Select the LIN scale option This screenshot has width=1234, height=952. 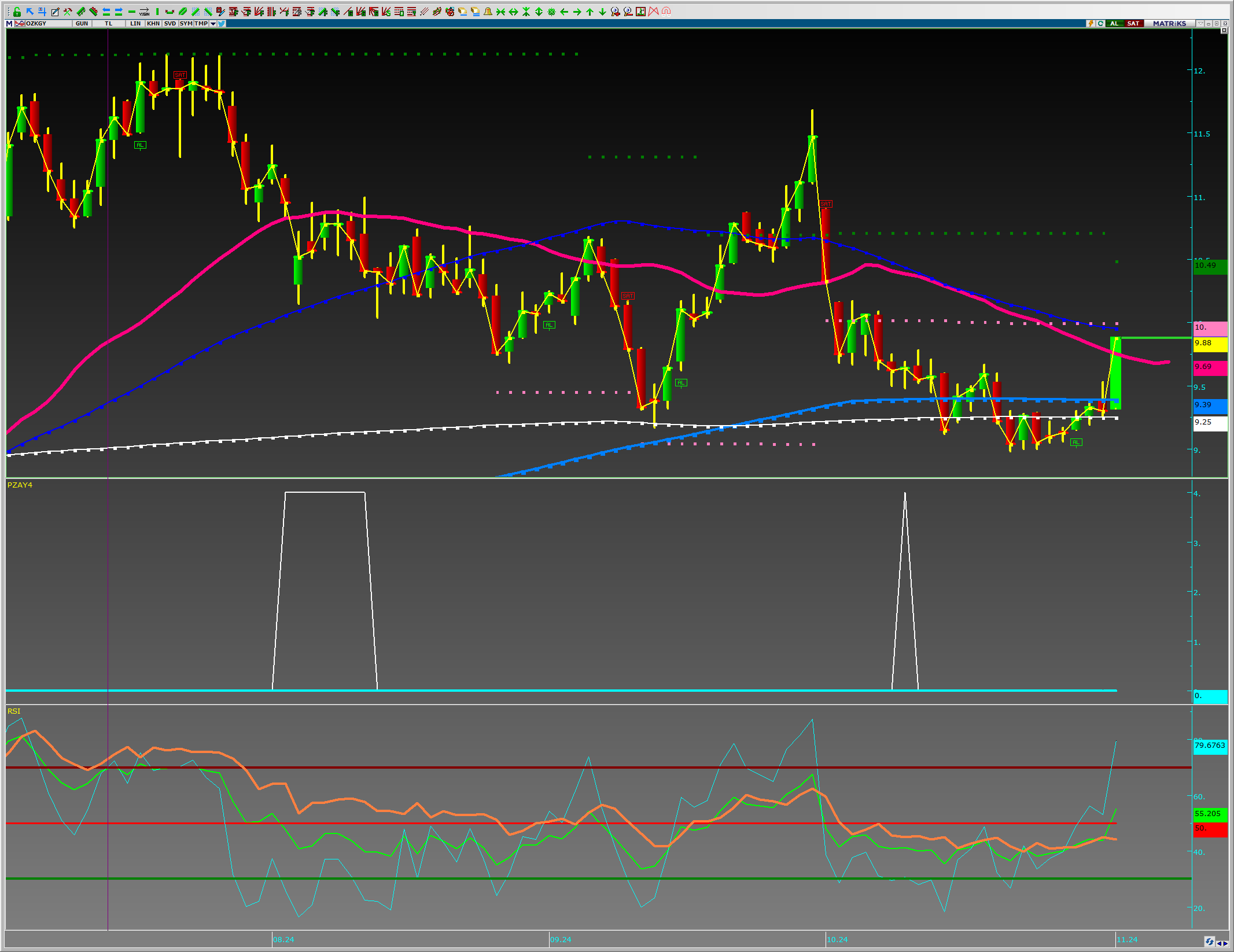coord(135,24)
